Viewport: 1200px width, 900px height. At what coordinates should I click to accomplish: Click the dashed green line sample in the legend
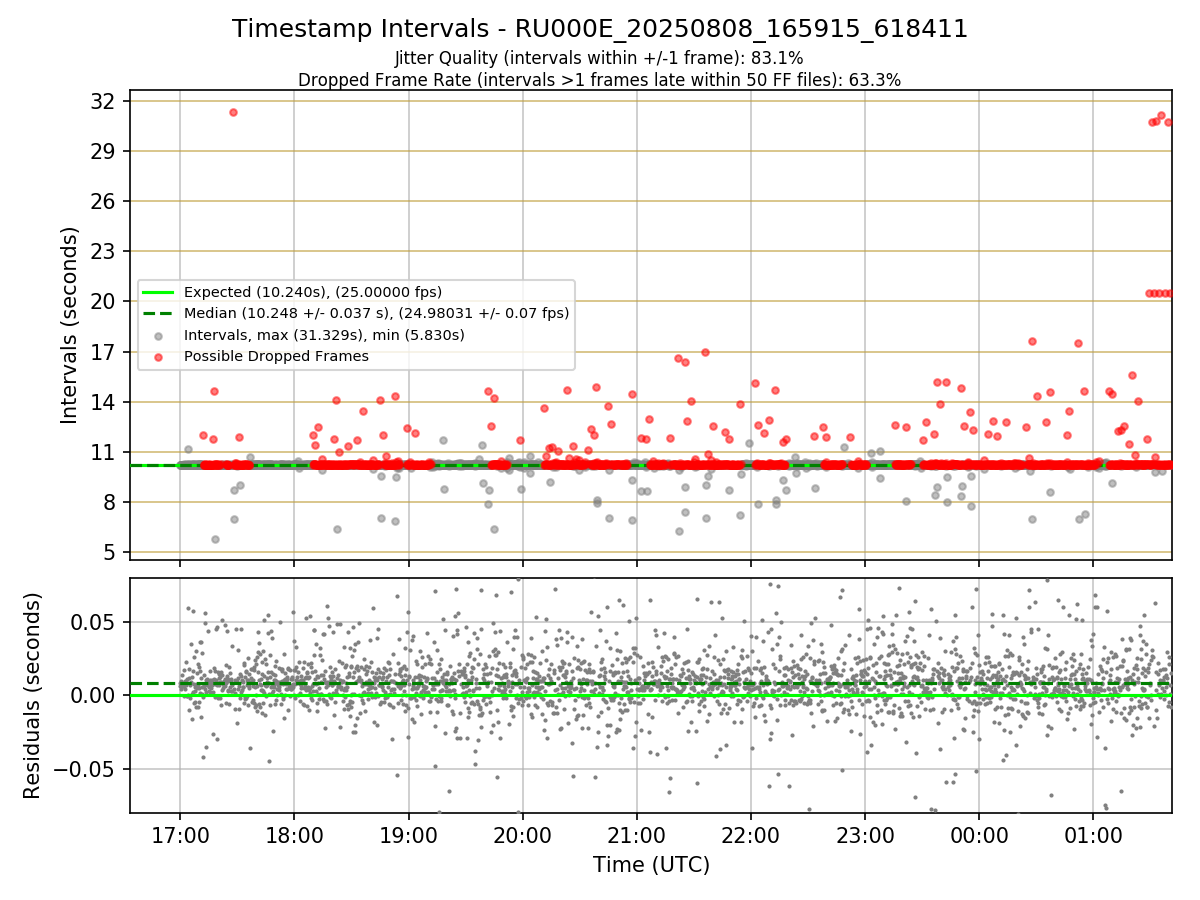point(158,313)
